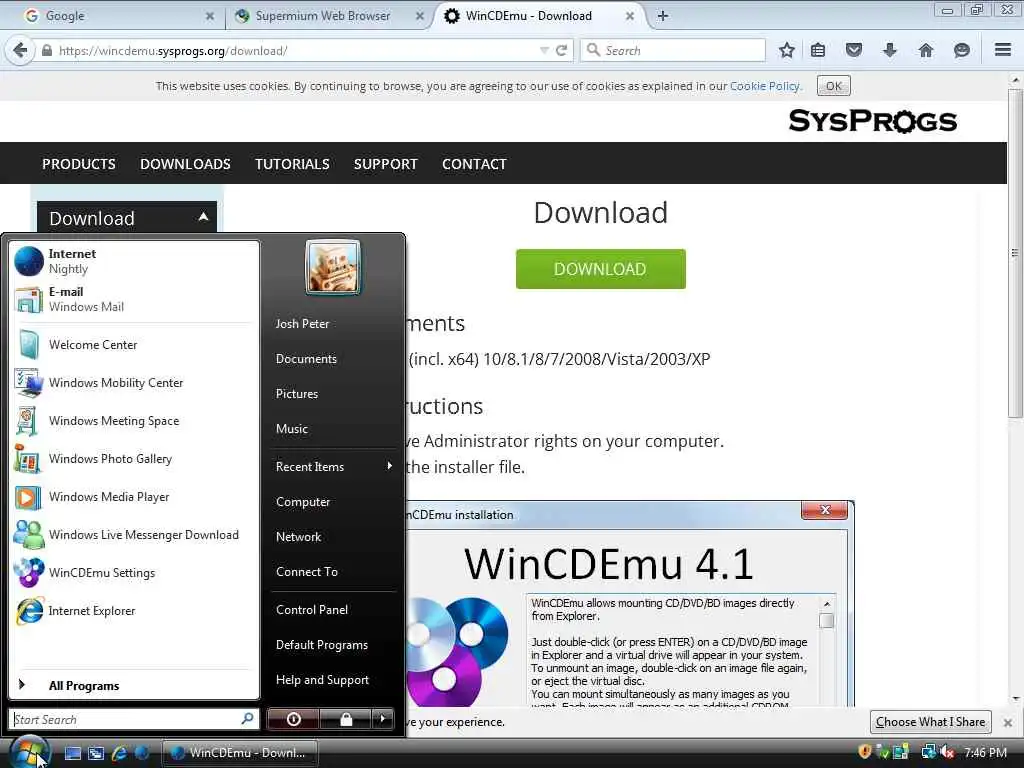This screenshot has width=1024, height=768.
Task: Click the browser back arrow button
Action: 20,50
